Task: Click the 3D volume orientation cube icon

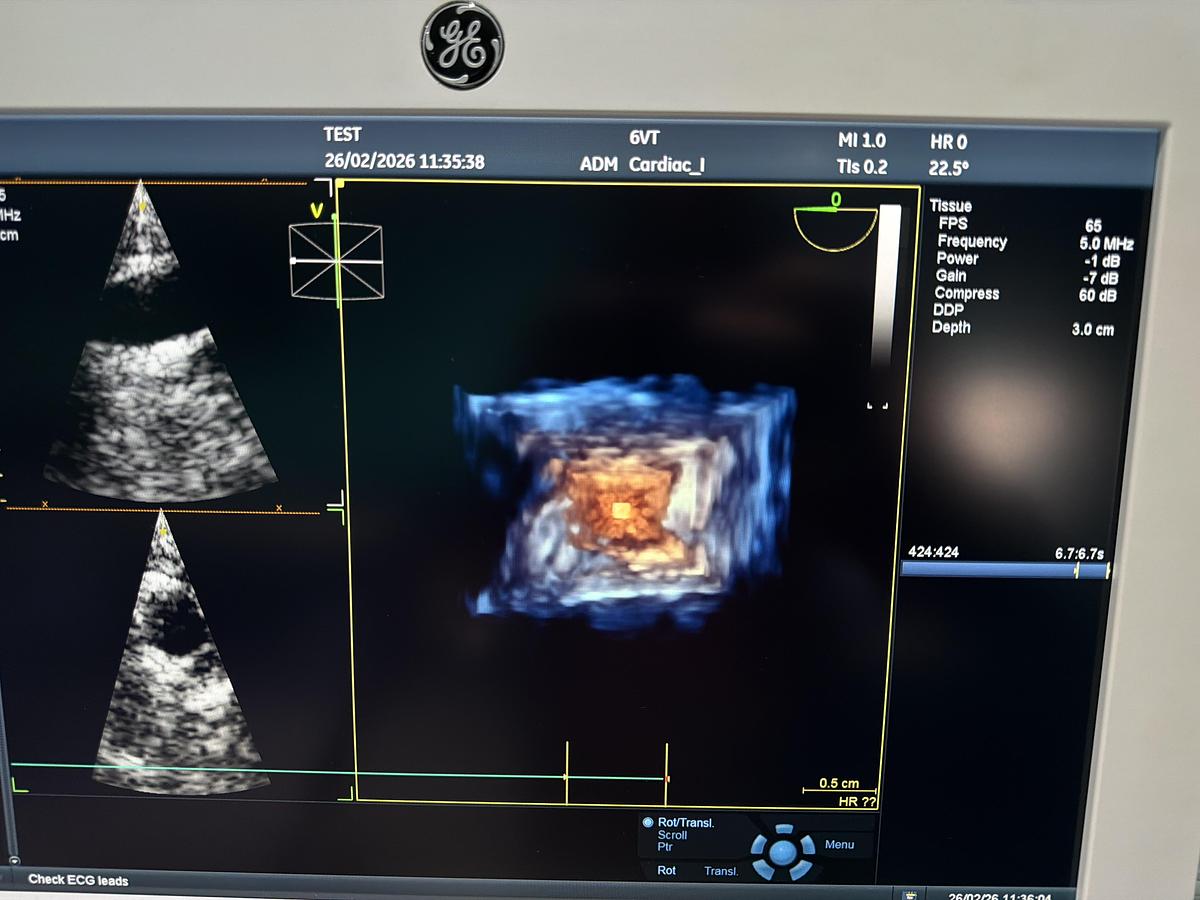Action: [x=336, y=261]
